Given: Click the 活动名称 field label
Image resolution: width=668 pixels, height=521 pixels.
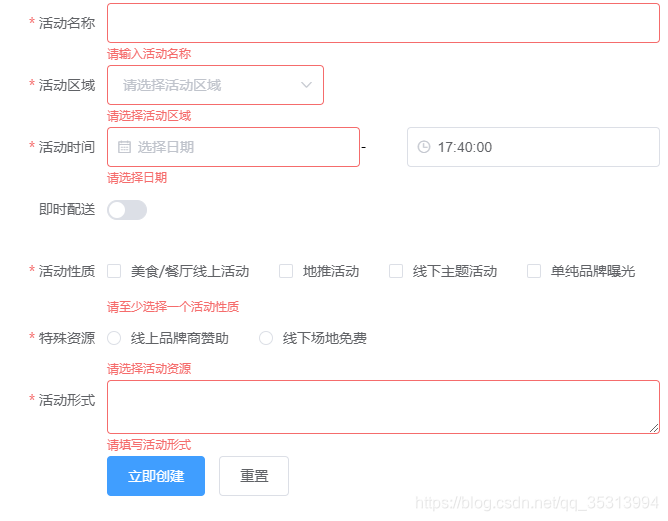Looking at the screenshot, I should [66, 23].
